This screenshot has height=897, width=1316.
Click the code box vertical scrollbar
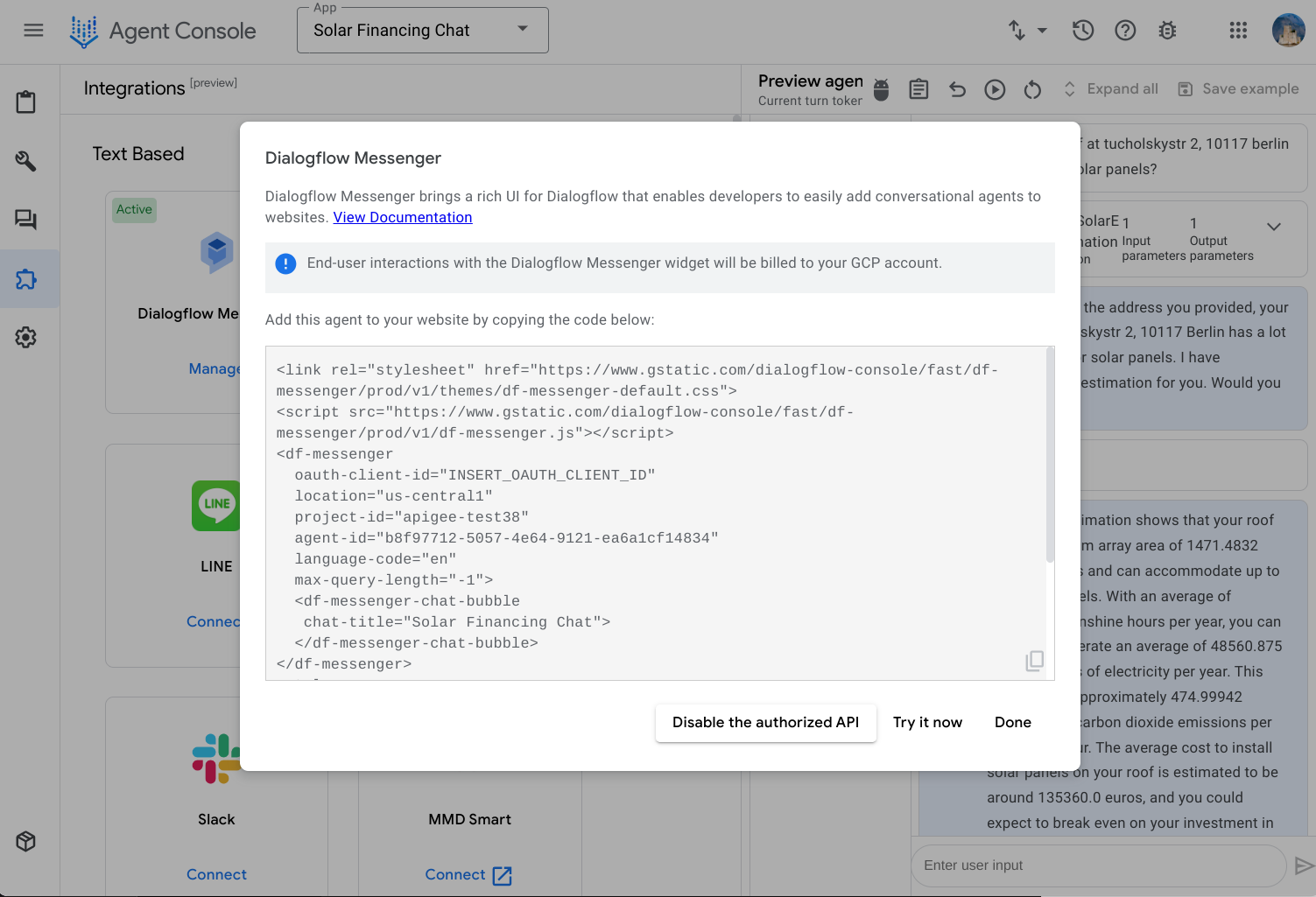point(1050,455)
